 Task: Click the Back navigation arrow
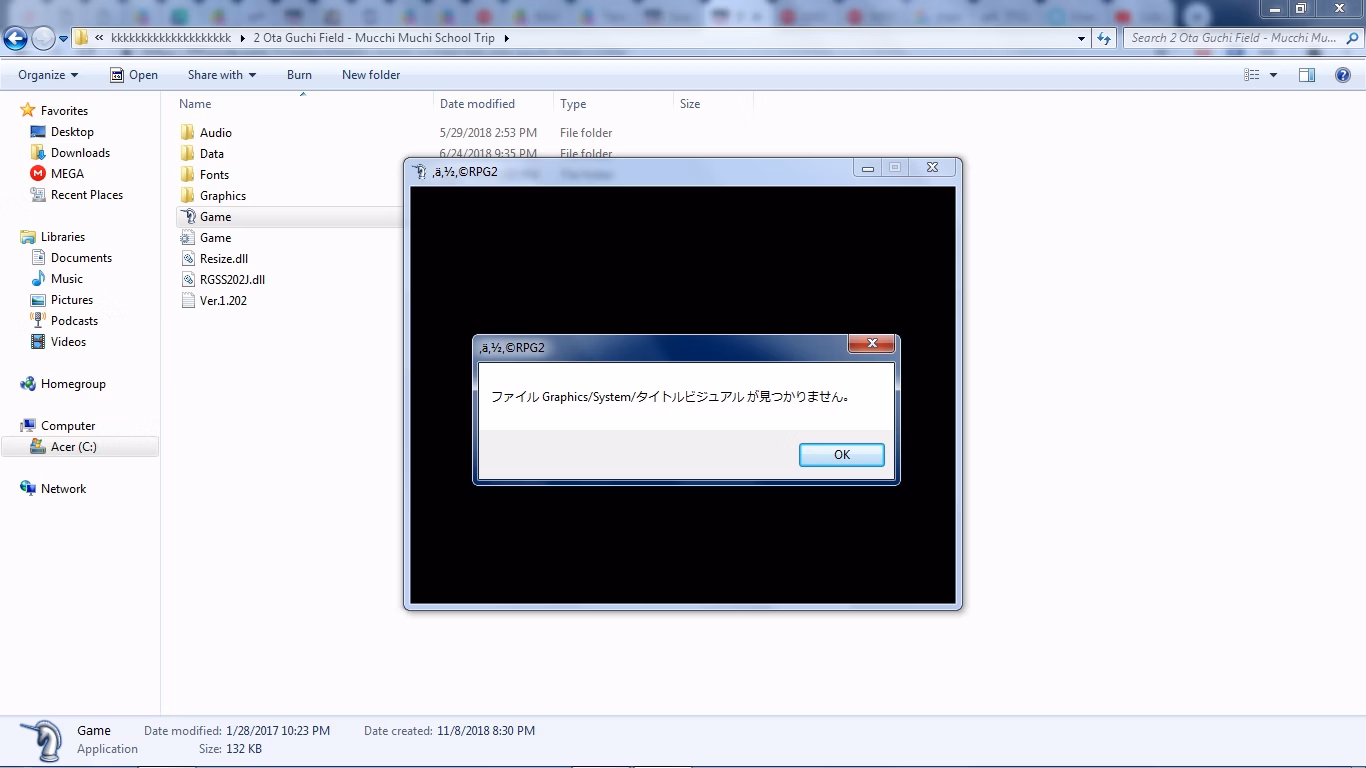(15, 38)
